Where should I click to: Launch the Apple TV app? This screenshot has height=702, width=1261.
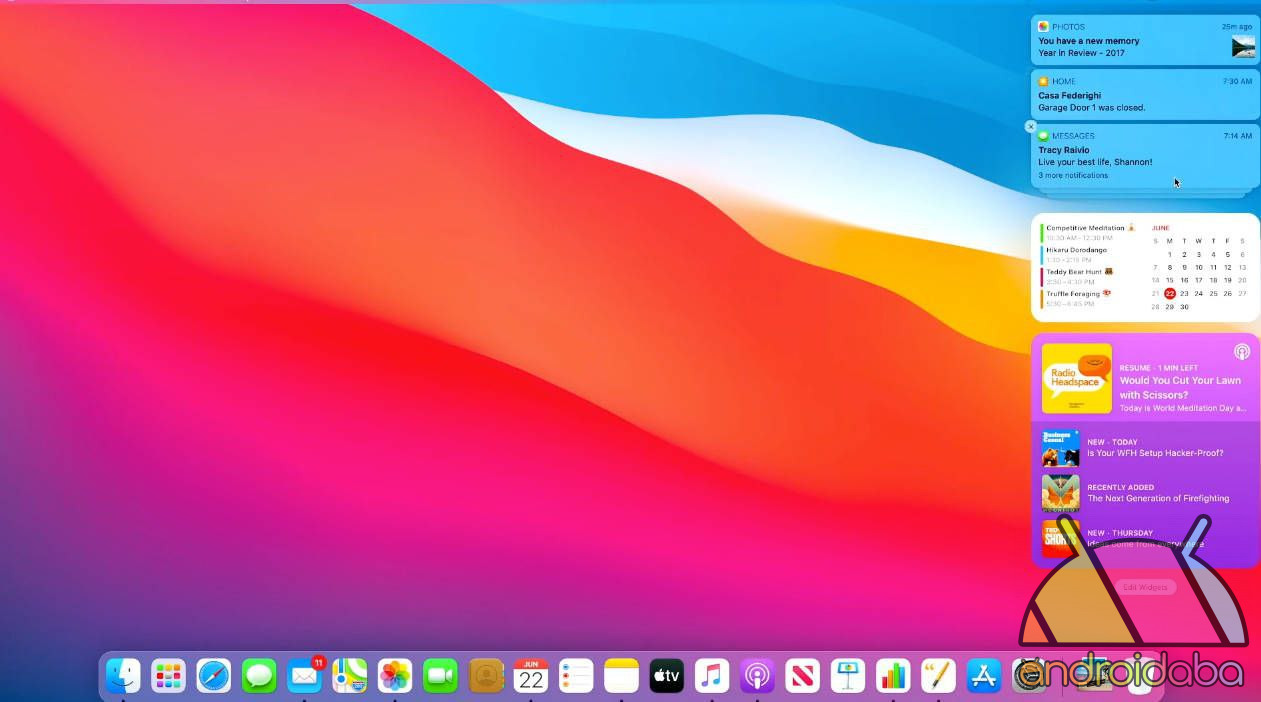(667, 676)
